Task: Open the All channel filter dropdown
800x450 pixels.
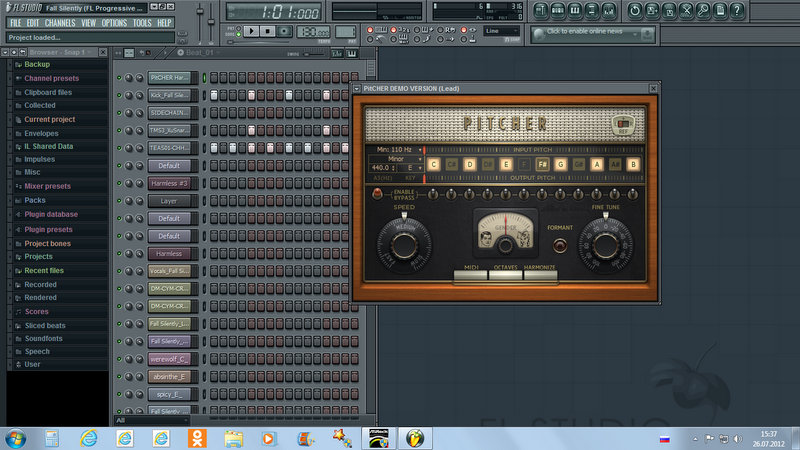Action: coord(152,420)
